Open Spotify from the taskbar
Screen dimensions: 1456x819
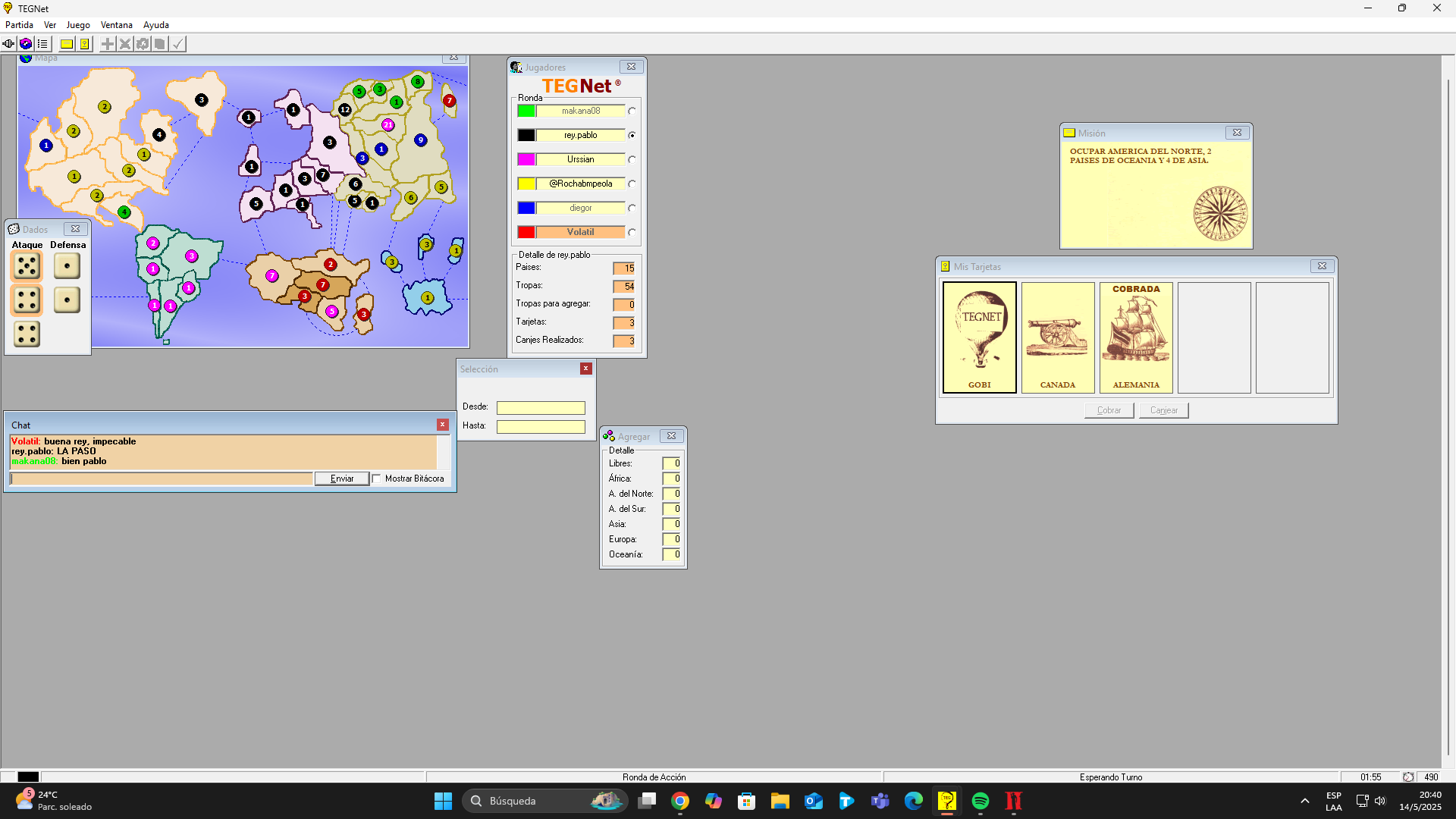tap(981, 801)
